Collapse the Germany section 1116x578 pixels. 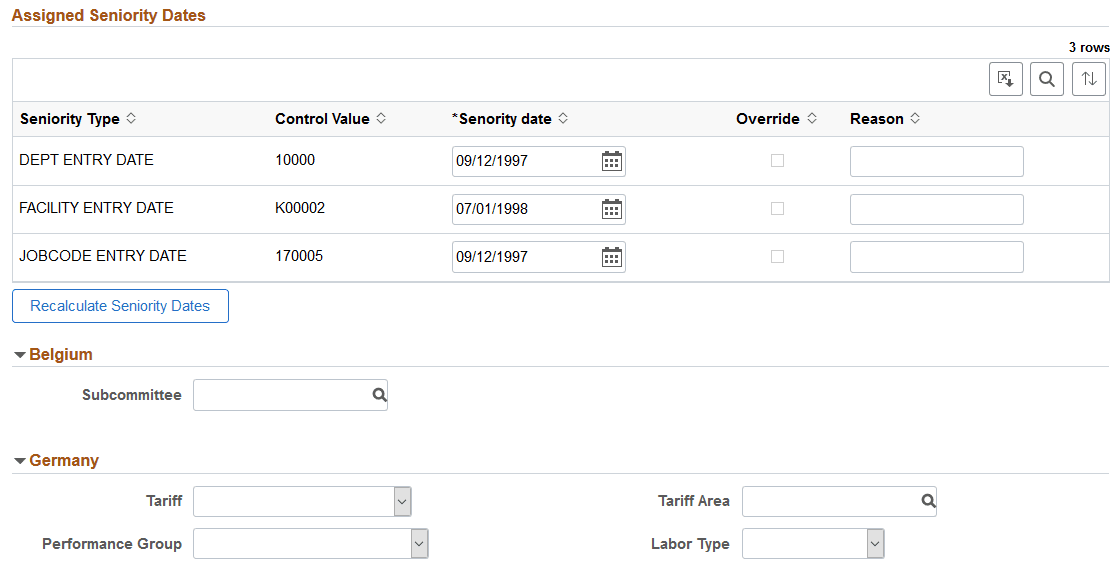pos(18,460)
